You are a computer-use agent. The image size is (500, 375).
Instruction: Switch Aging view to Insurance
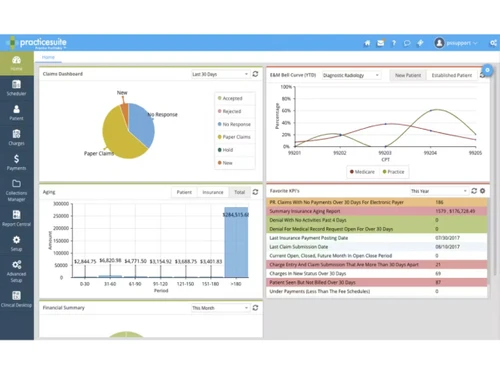(213, 192)
